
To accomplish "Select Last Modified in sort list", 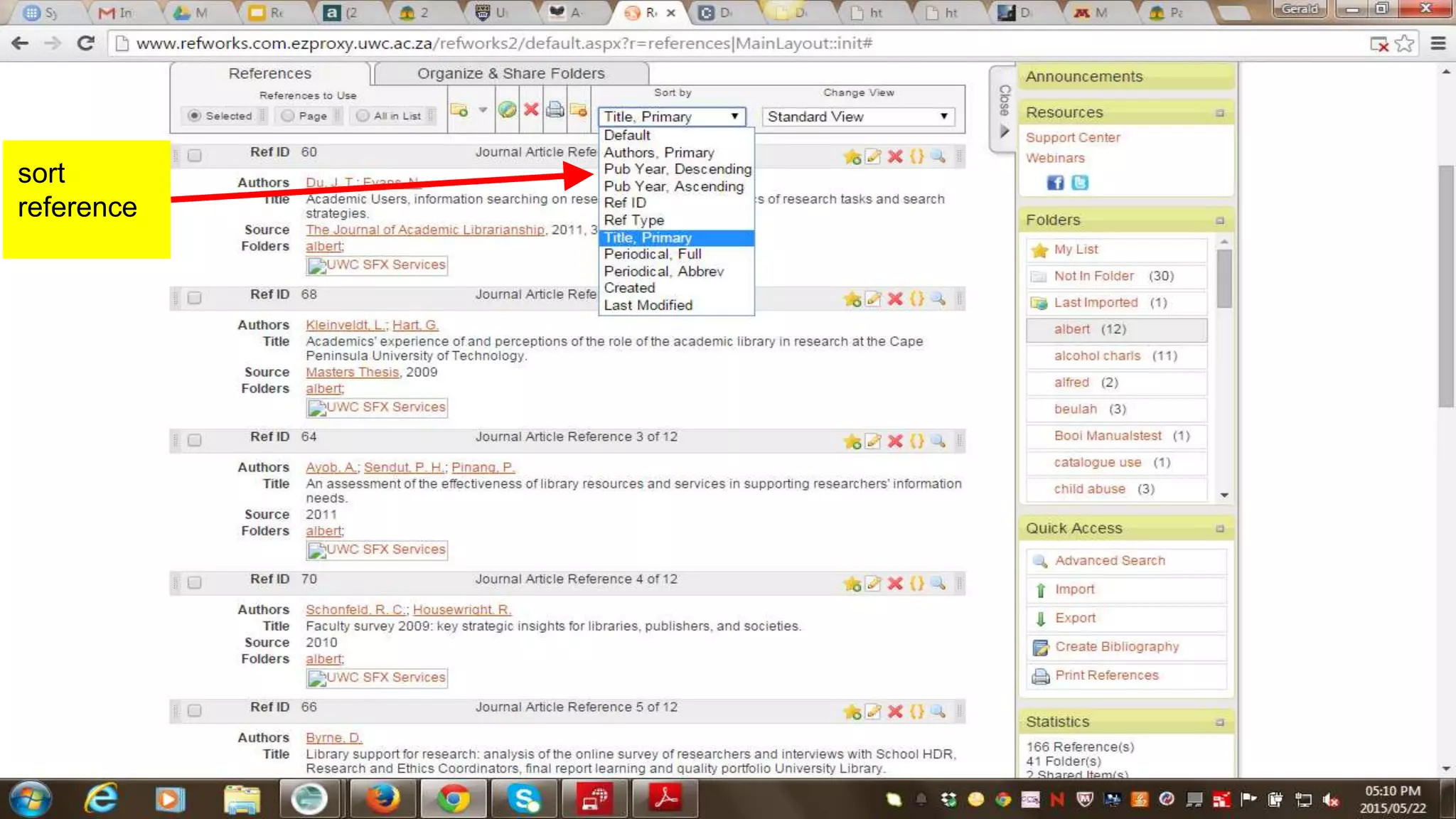I will coord(648,305).
